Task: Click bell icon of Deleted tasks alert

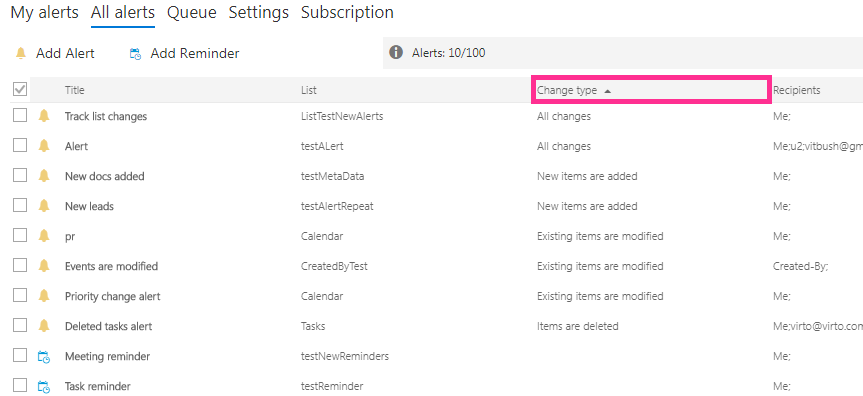Action: tap(44, 326)
